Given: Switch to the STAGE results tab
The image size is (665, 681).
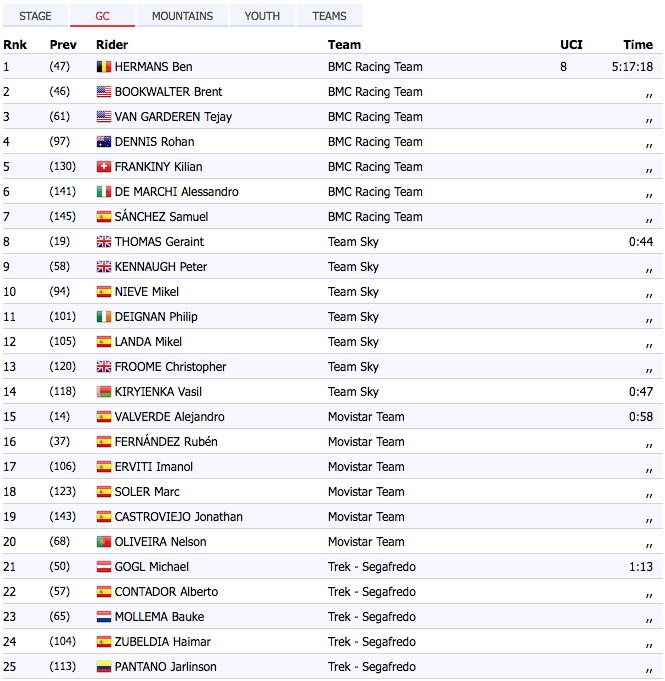Looking at the screenshot, I should [x=35, y=16].
